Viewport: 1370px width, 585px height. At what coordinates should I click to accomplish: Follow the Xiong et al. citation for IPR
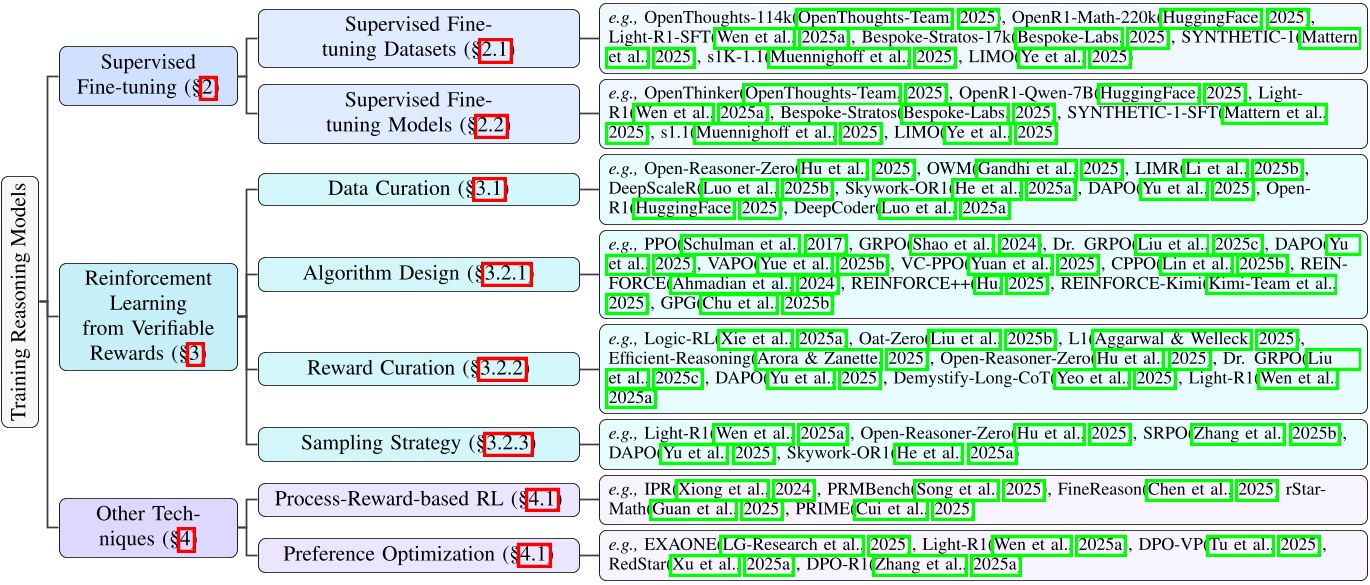point(723,489)
